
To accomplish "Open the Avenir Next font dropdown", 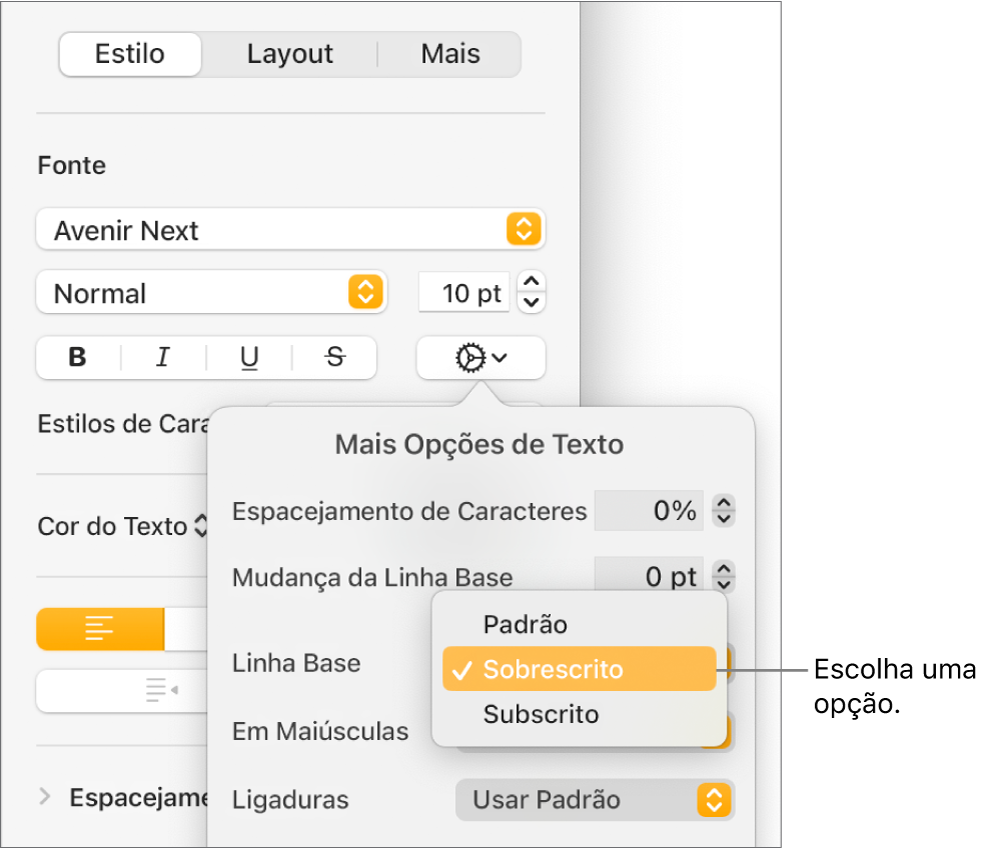I will [x=290, y=229].
